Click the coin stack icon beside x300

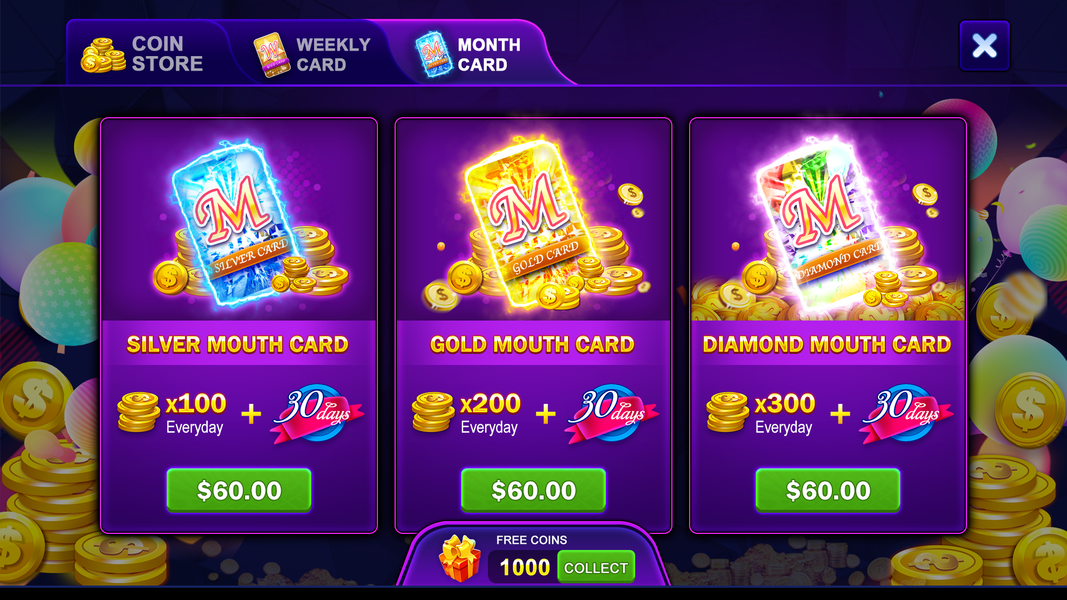(727, 412)
